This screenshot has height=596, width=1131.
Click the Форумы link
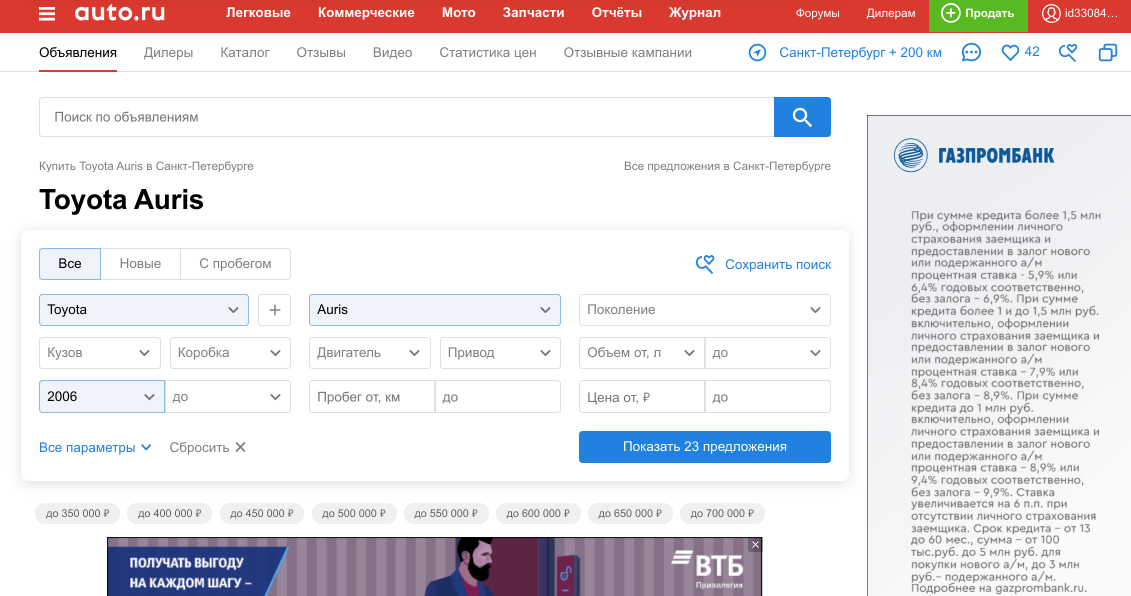817,13
